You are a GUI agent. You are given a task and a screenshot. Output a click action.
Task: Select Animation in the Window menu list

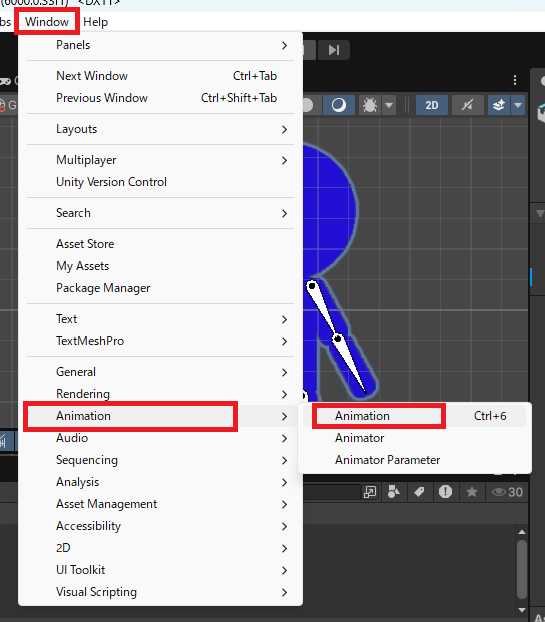(160, 416)
